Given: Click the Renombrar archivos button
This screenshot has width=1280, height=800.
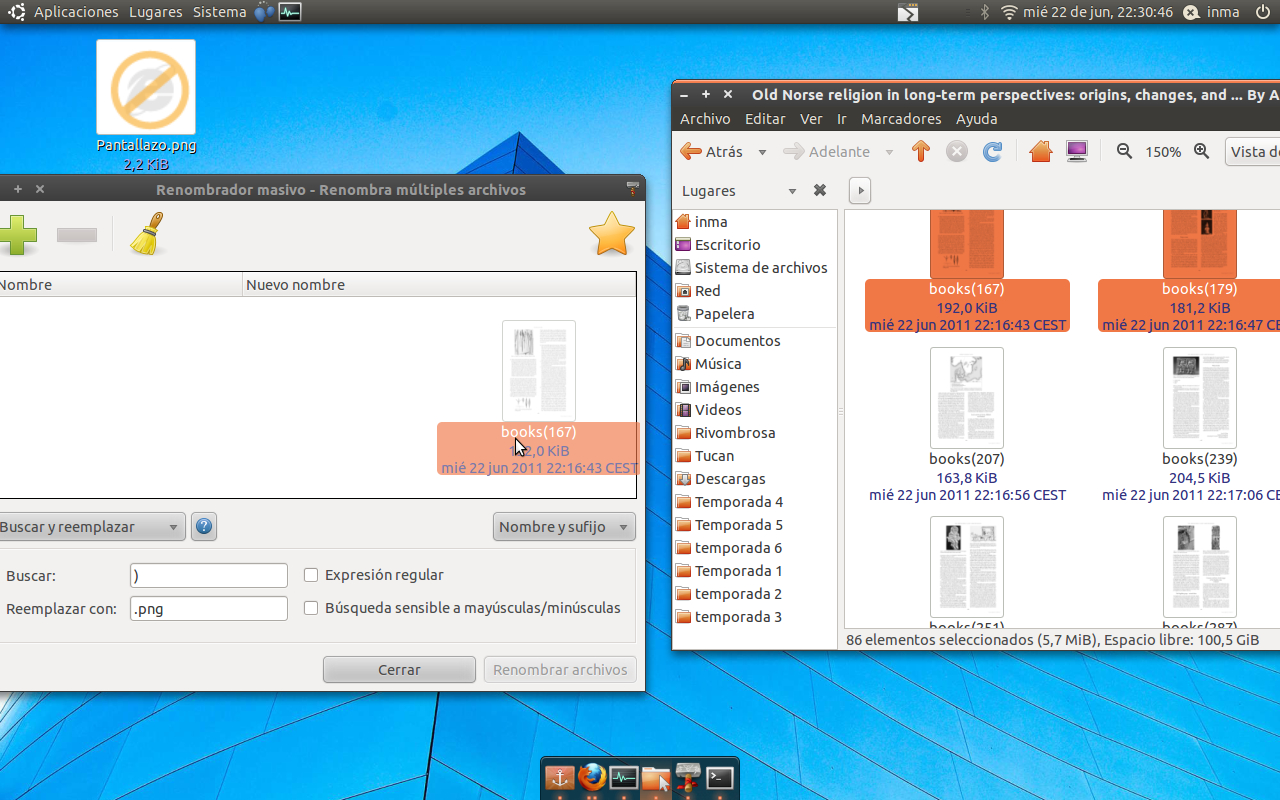Looking at the screenshot, I should (x=560, y=669).
